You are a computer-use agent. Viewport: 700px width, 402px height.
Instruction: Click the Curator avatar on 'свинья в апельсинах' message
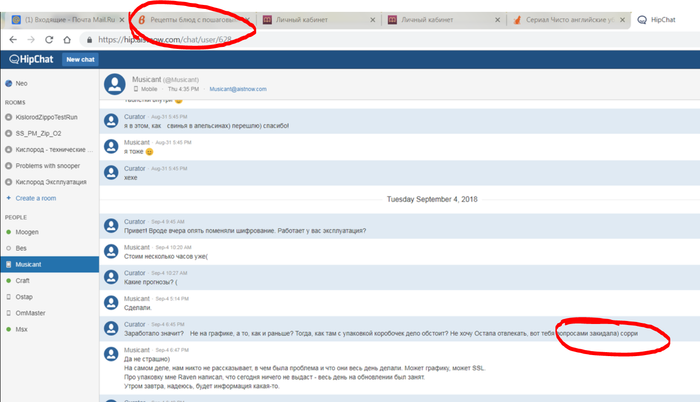click(111, 121)
